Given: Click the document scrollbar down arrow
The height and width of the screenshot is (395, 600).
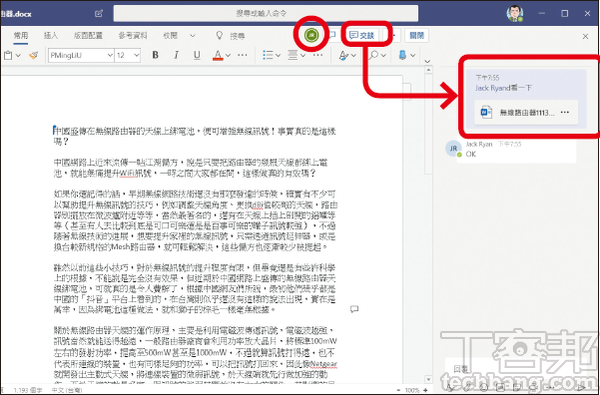Looking at the screenshot, I should [429, 379].
